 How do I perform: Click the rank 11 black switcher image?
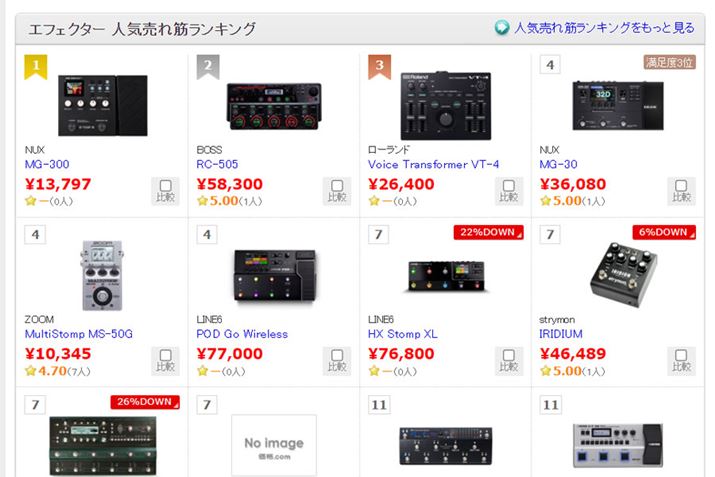pos(446,446)
